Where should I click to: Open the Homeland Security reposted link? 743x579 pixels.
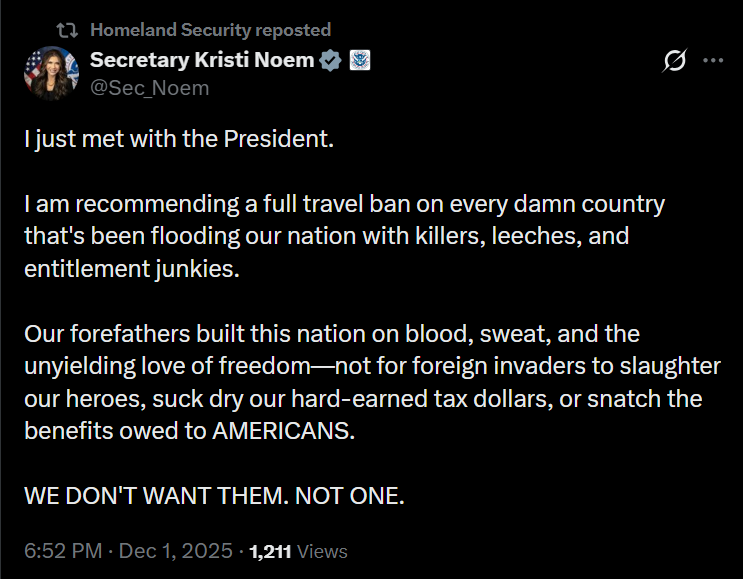coord(210,30)
